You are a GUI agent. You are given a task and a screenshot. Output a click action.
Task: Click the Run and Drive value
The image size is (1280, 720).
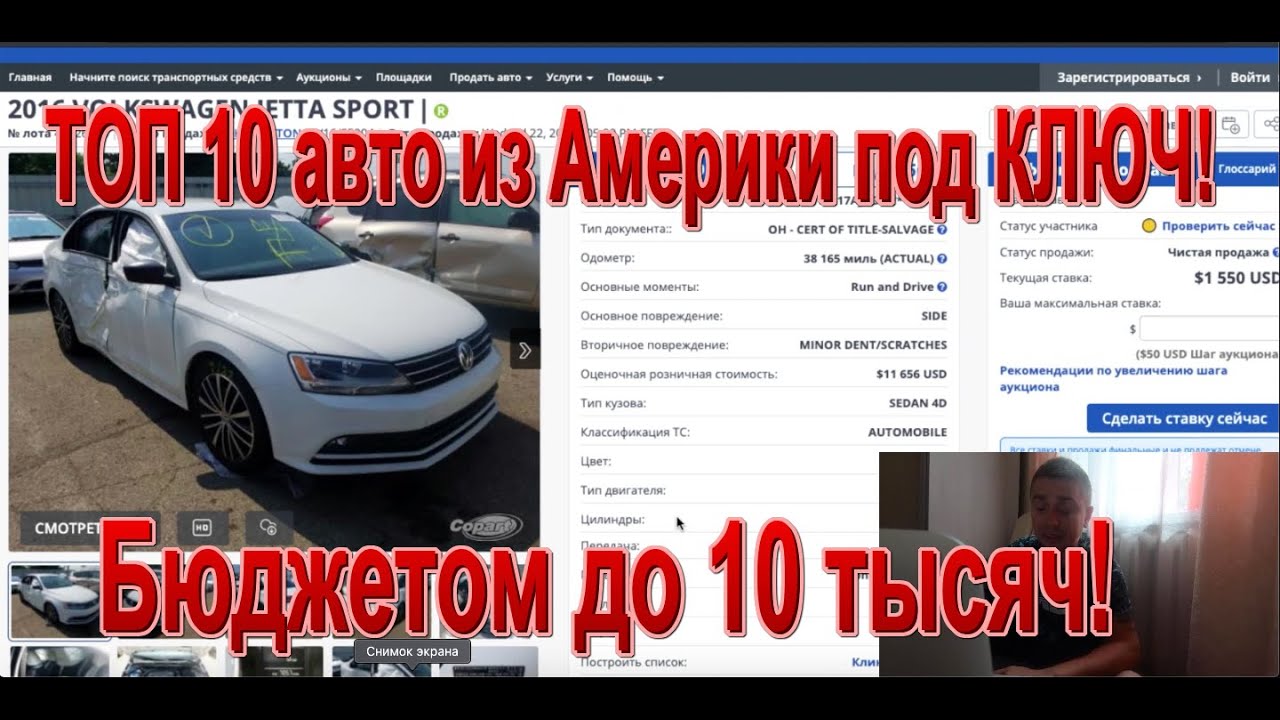point(892,287)
